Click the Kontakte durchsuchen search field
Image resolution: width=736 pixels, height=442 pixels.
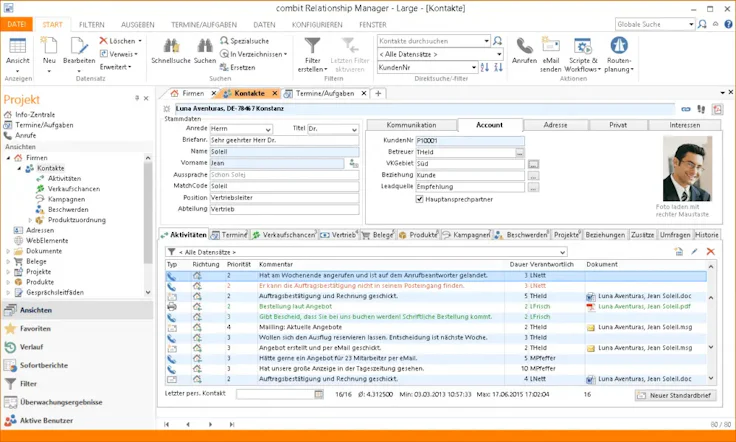pos(430,41)
